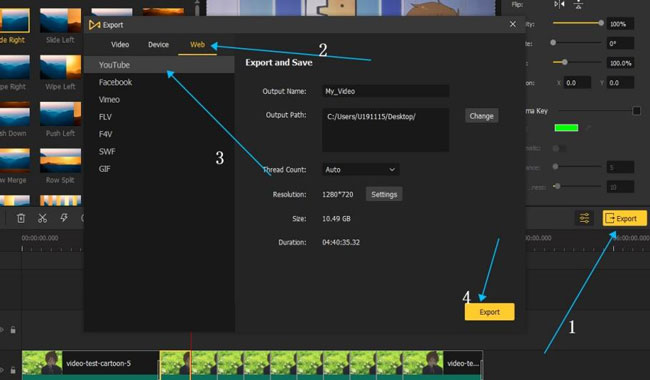Click the Output Name field

click(x=386, y=91)
